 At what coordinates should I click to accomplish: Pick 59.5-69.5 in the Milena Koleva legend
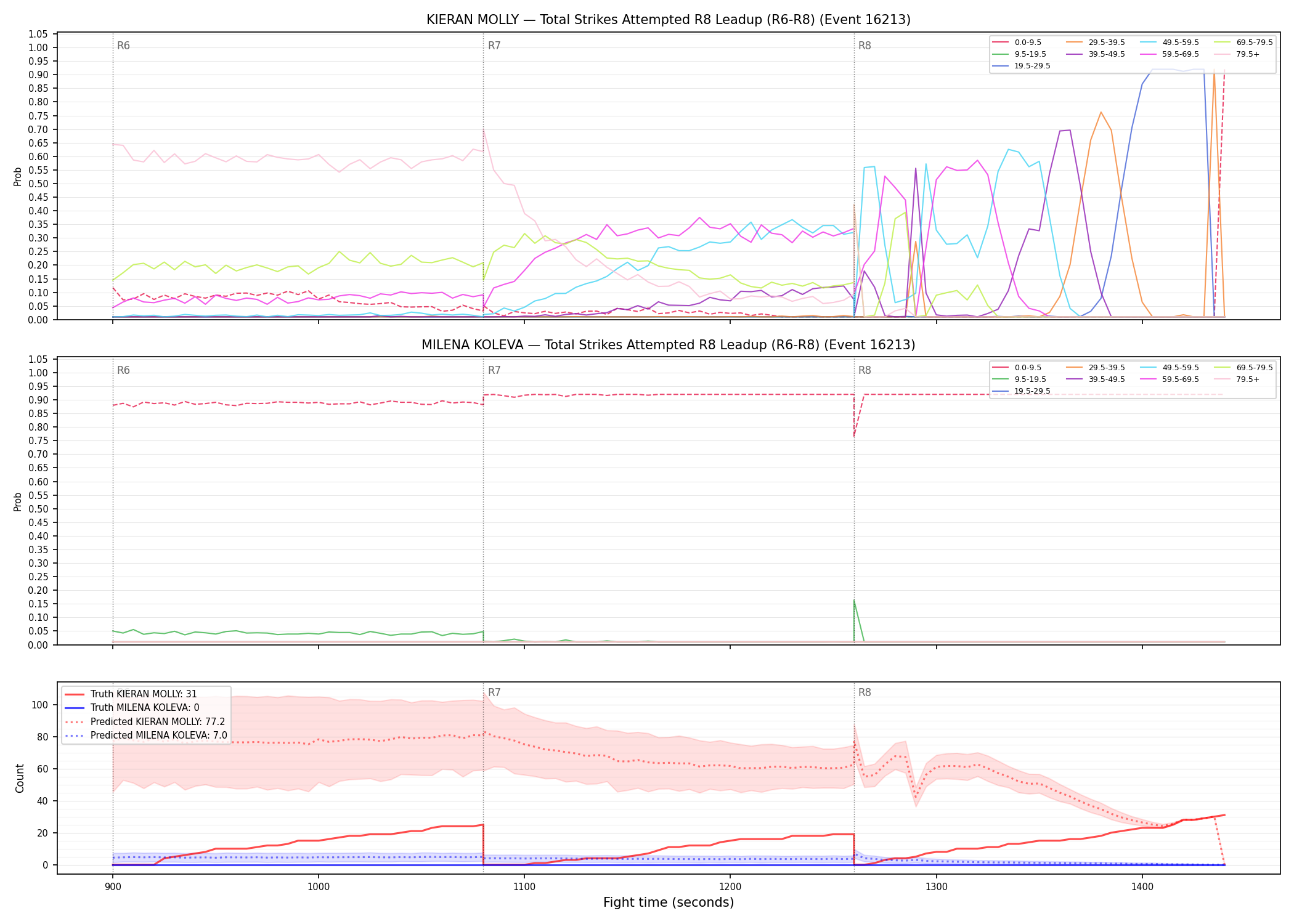pyautogui.click(x=1170, y=379)
